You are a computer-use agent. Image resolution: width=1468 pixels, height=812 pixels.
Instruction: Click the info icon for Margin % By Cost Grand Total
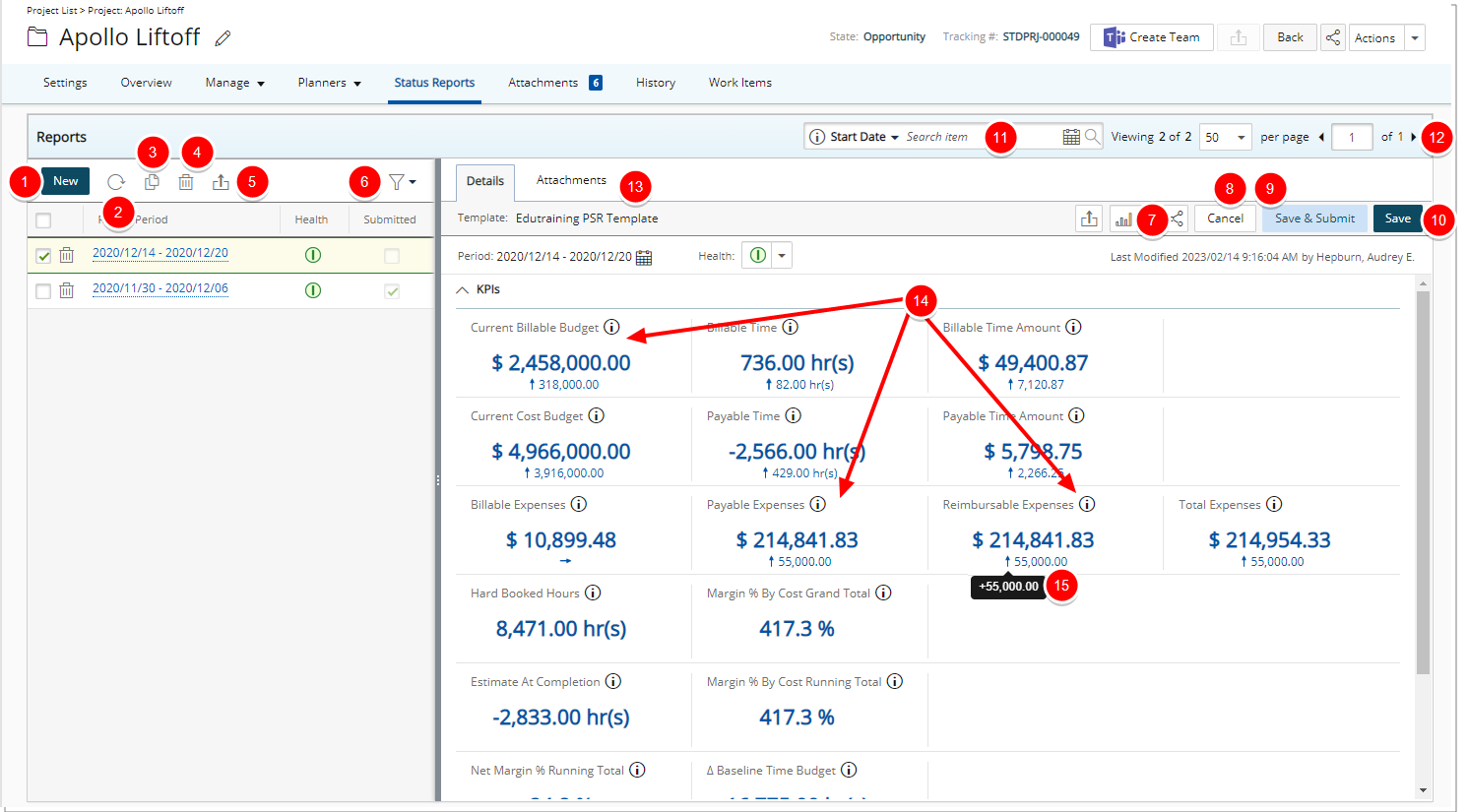click(883, 593)
